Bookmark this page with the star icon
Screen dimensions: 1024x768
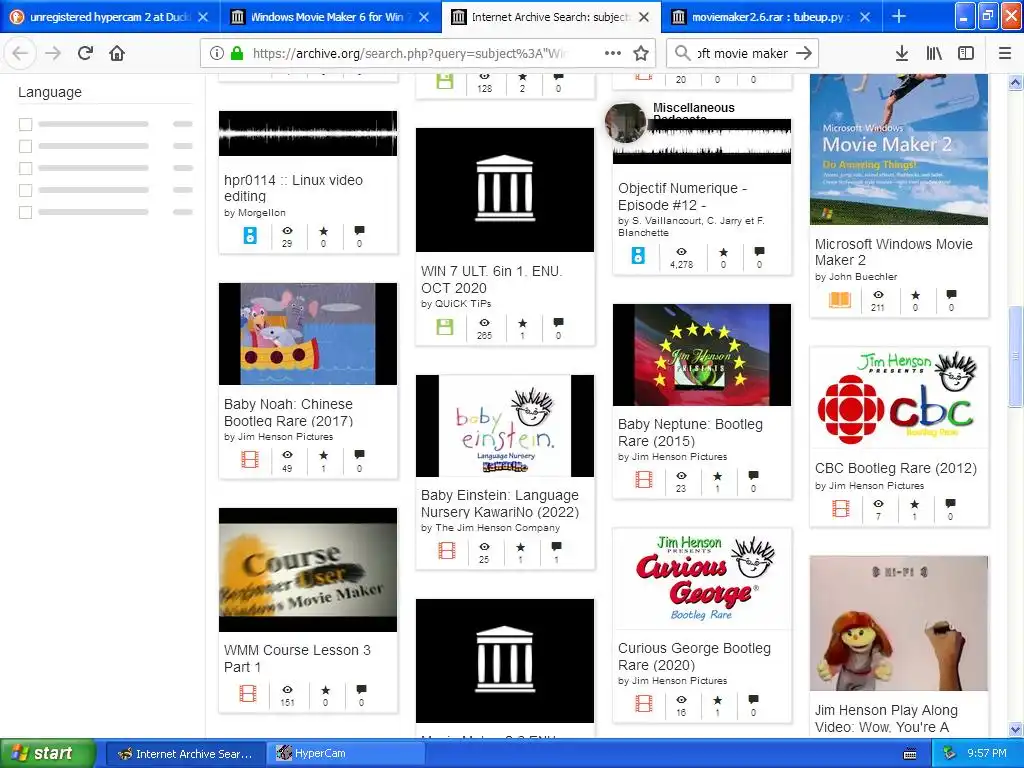click(641, 53)
